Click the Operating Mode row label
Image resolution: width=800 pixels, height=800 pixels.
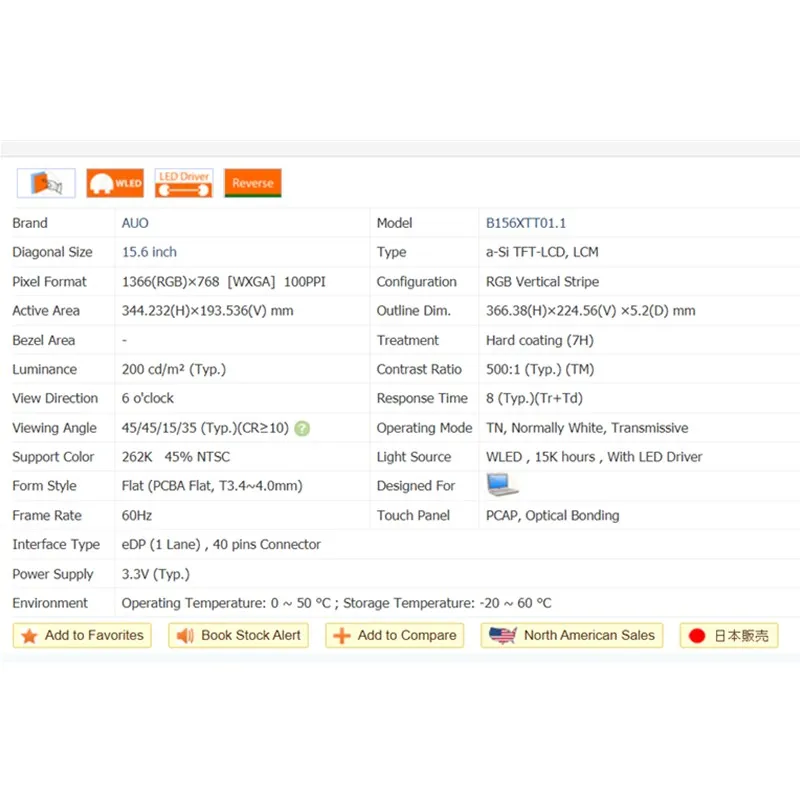pyautogui.click(x=424, y=428)
